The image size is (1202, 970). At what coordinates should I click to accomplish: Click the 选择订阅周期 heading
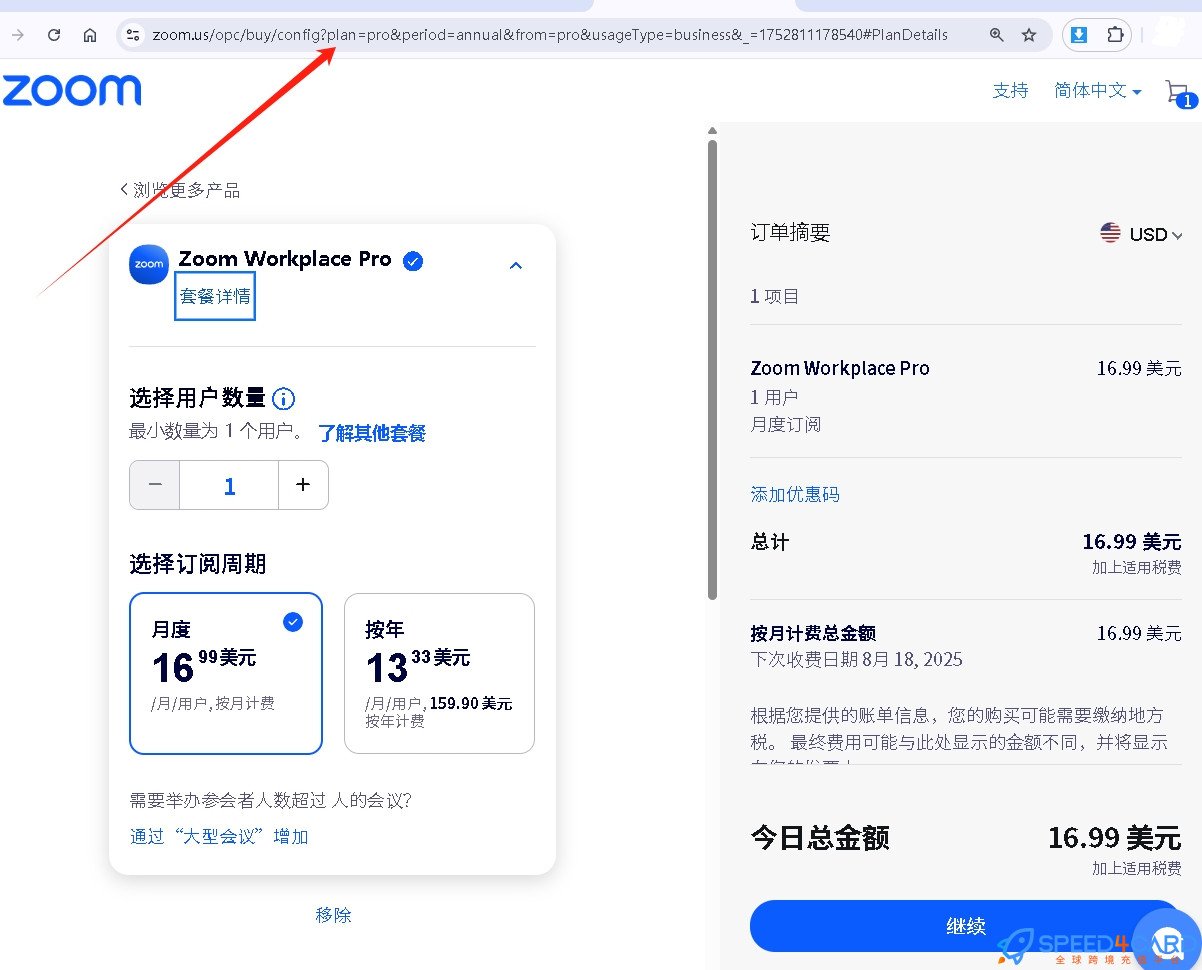point(198,564)
